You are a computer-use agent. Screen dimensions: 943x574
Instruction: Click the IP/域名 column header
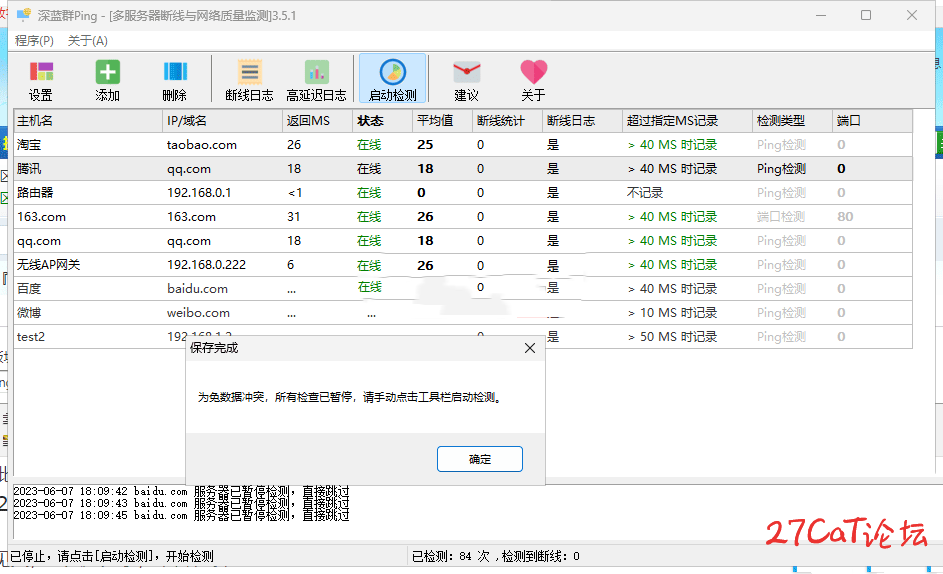(x=222, y=121)
